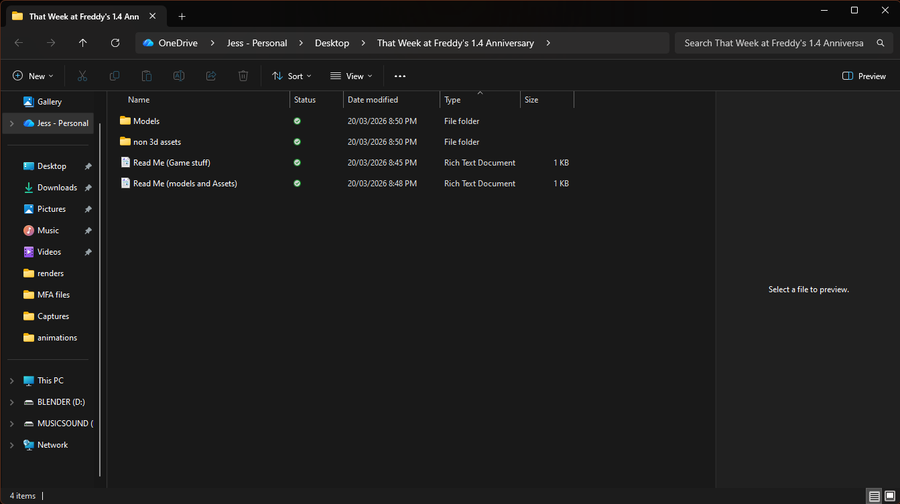
Task: Expand Jess - Personal tree node
Action: coord(11,123)
